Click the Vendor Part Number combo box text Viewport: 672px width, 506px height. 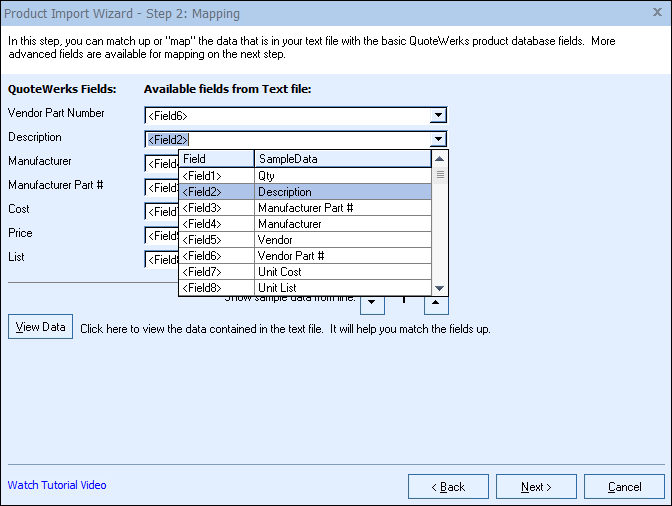(x=287, y=116)
